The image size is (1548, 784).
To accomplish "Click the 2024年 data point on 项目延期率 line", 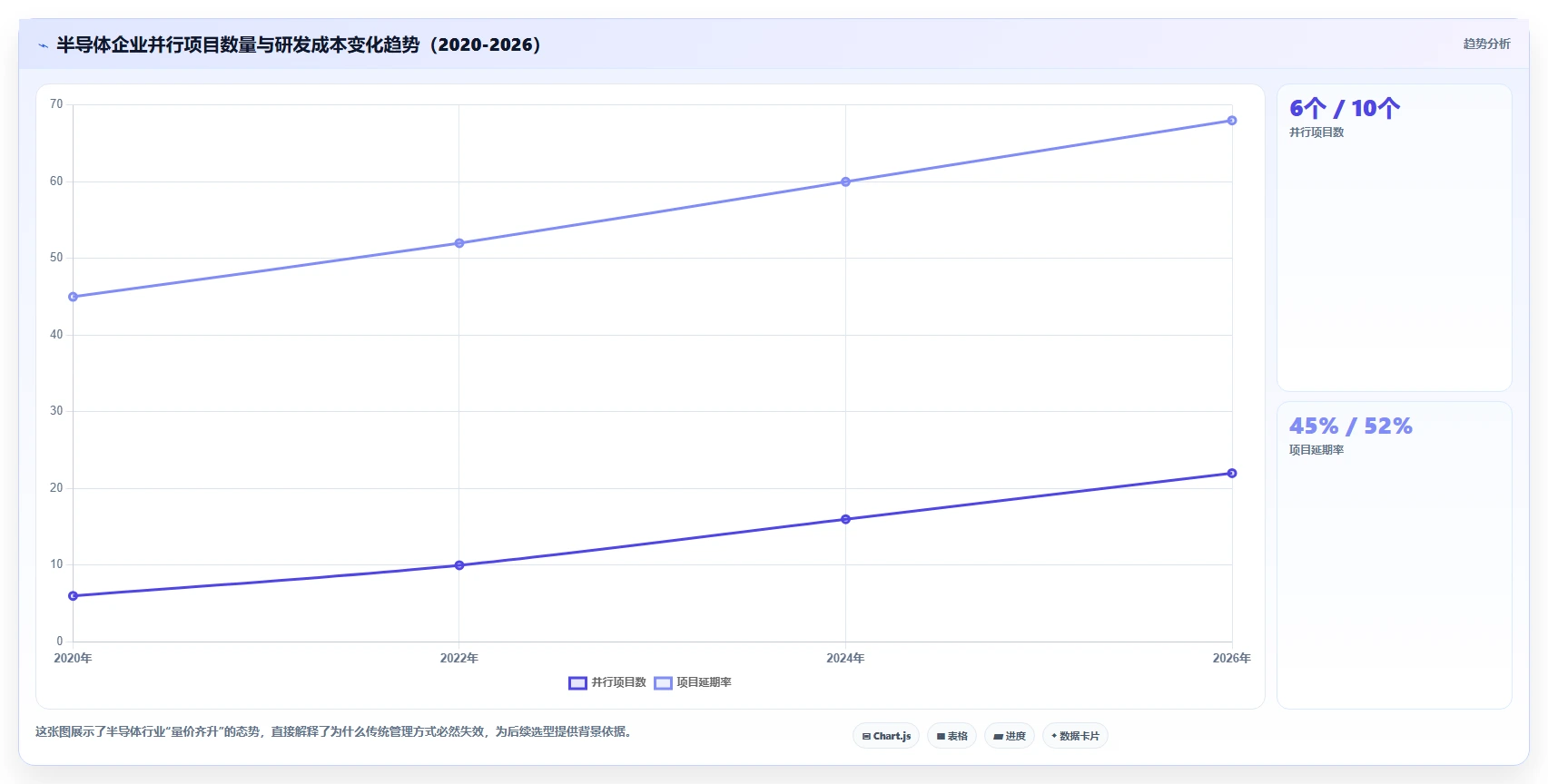I will [x=845, y=181].
